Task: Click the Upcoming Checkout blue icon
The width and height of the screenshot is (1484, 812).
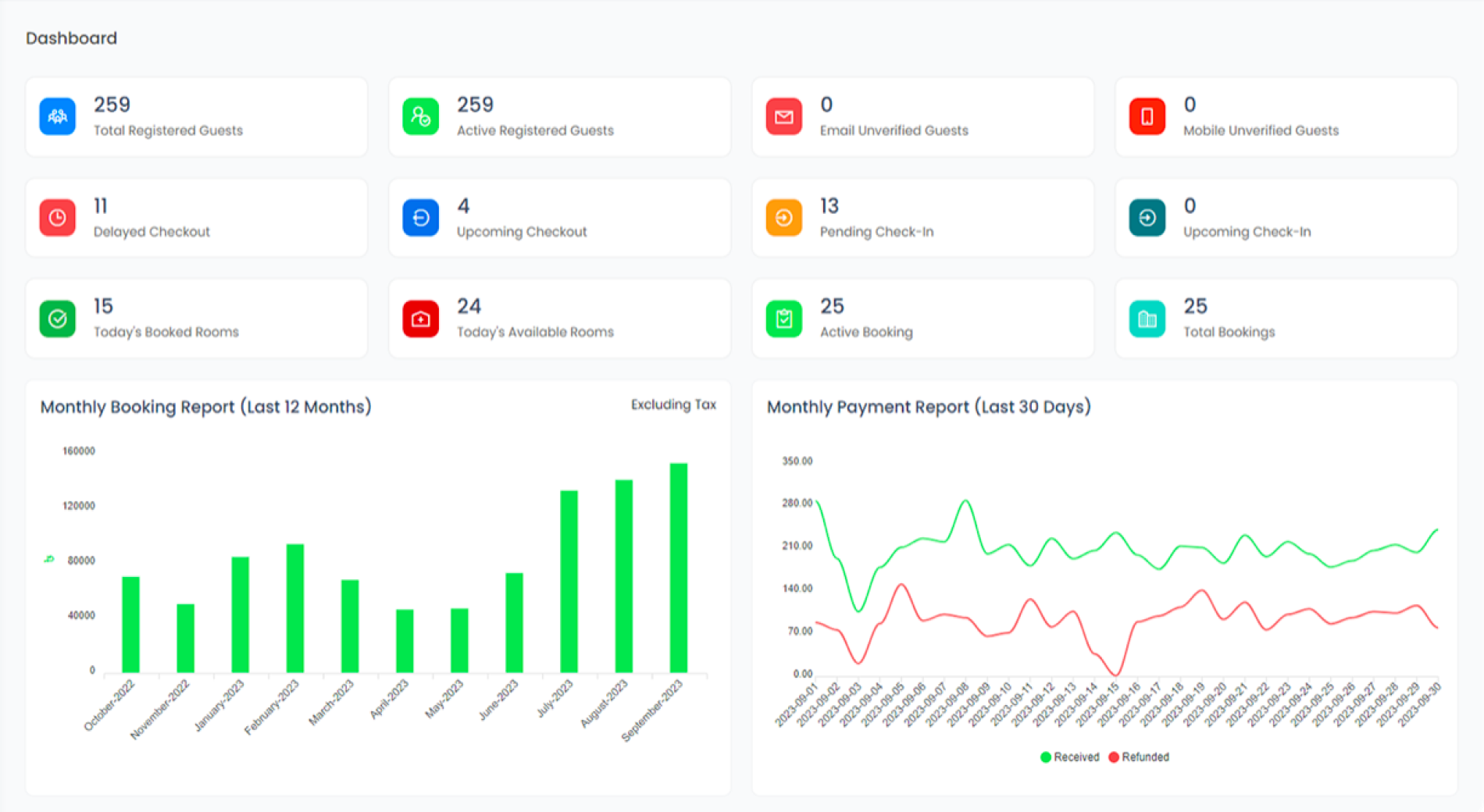Action: [x=420, y=218]
